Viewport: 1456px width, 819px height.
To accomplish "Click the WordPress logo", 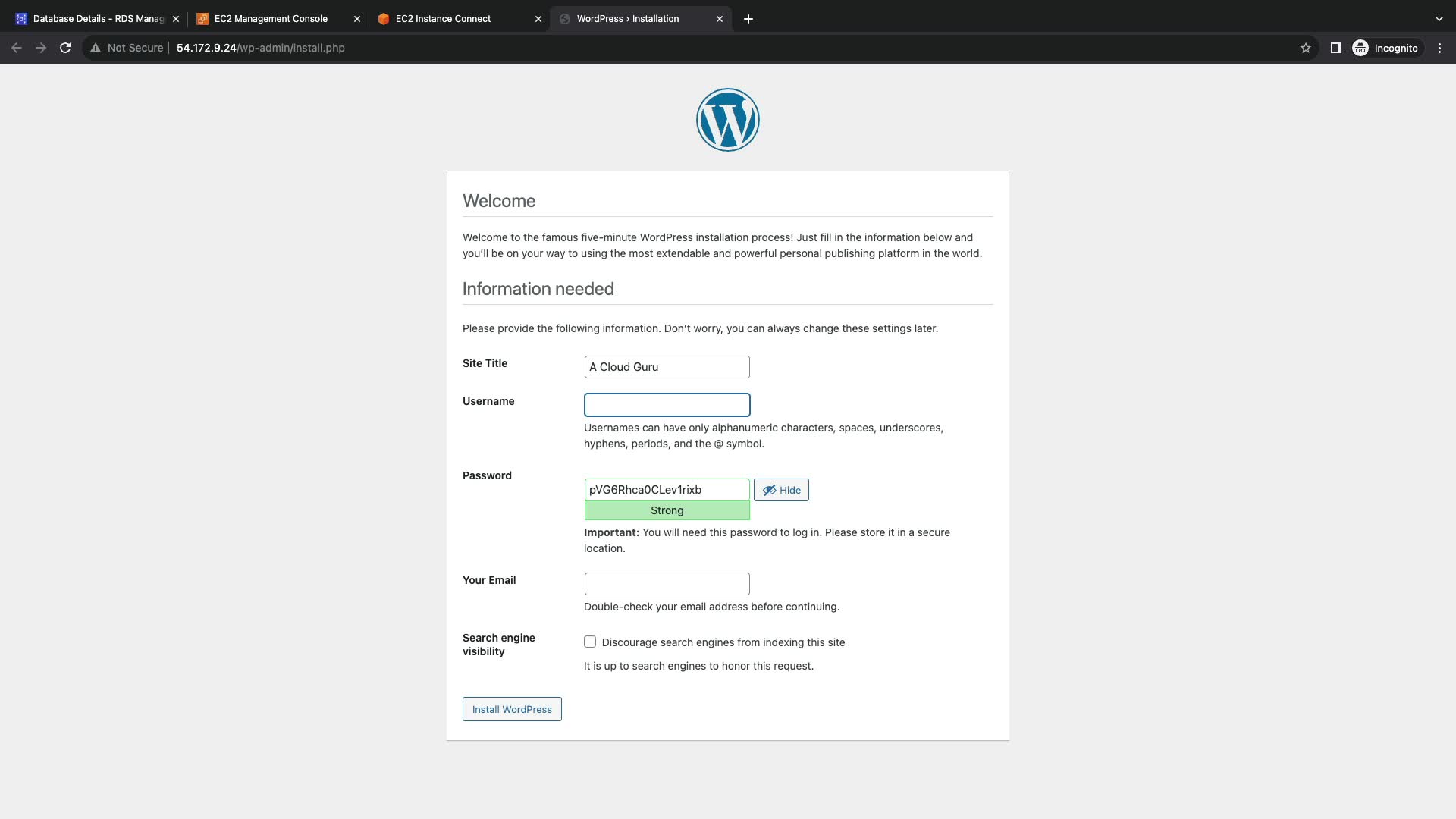I will click(727, 120).
